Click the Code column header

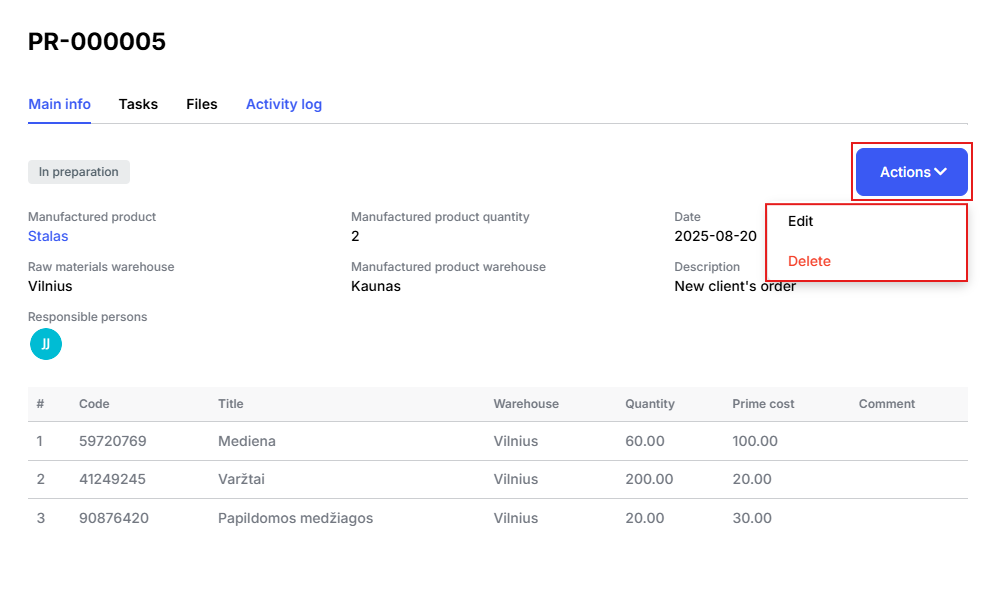94,404
